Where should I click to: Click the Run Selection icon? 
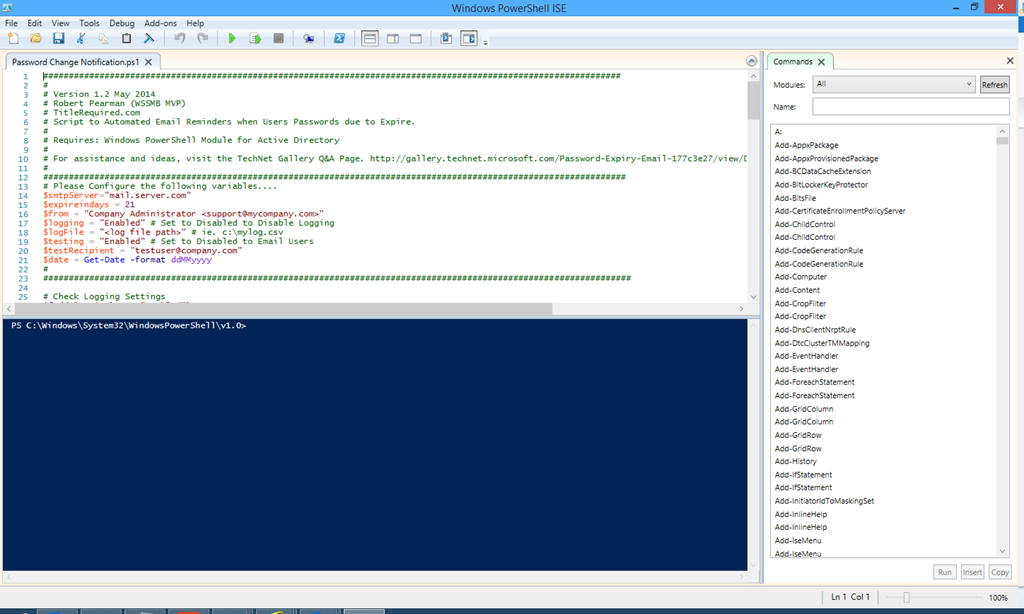tap(255, 39)
